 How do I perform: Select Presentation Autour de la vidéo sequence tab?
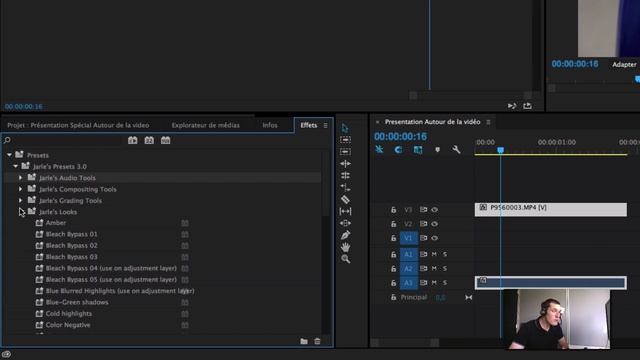pos(433,122)
